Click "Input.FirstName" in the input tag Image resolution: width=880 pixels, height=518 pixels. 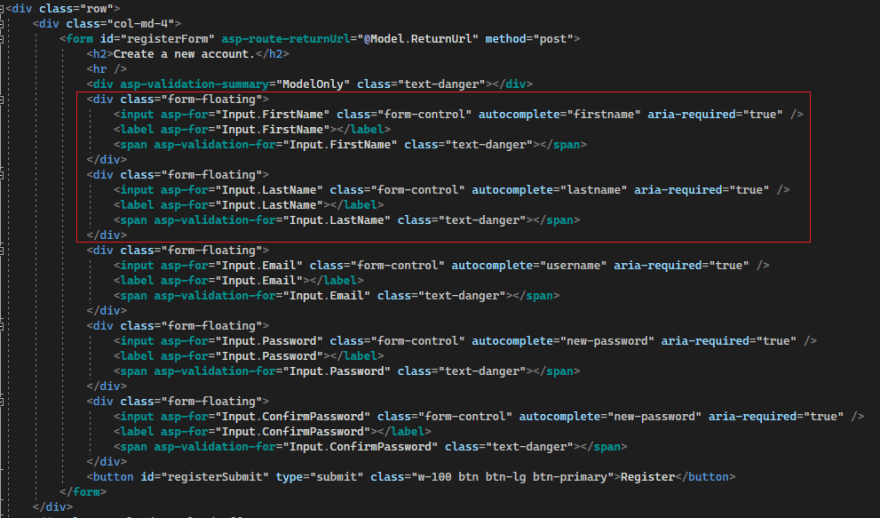point(272,114)
